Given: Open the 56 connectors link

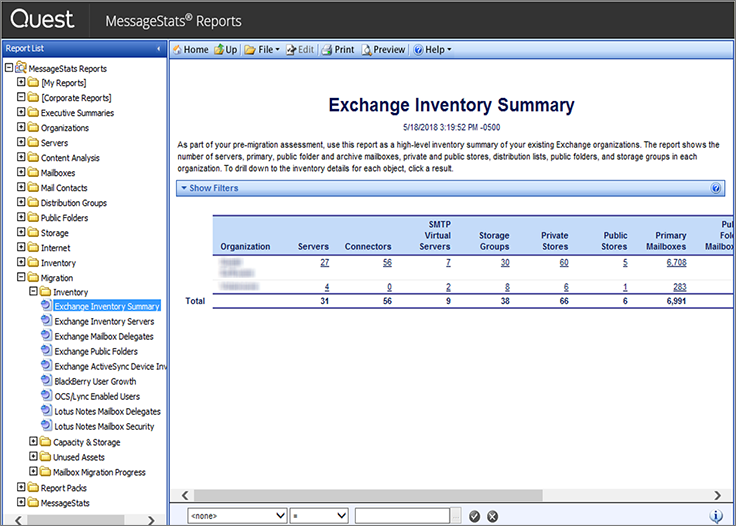Looking at the screenshot, I should [x=387, y=263].
